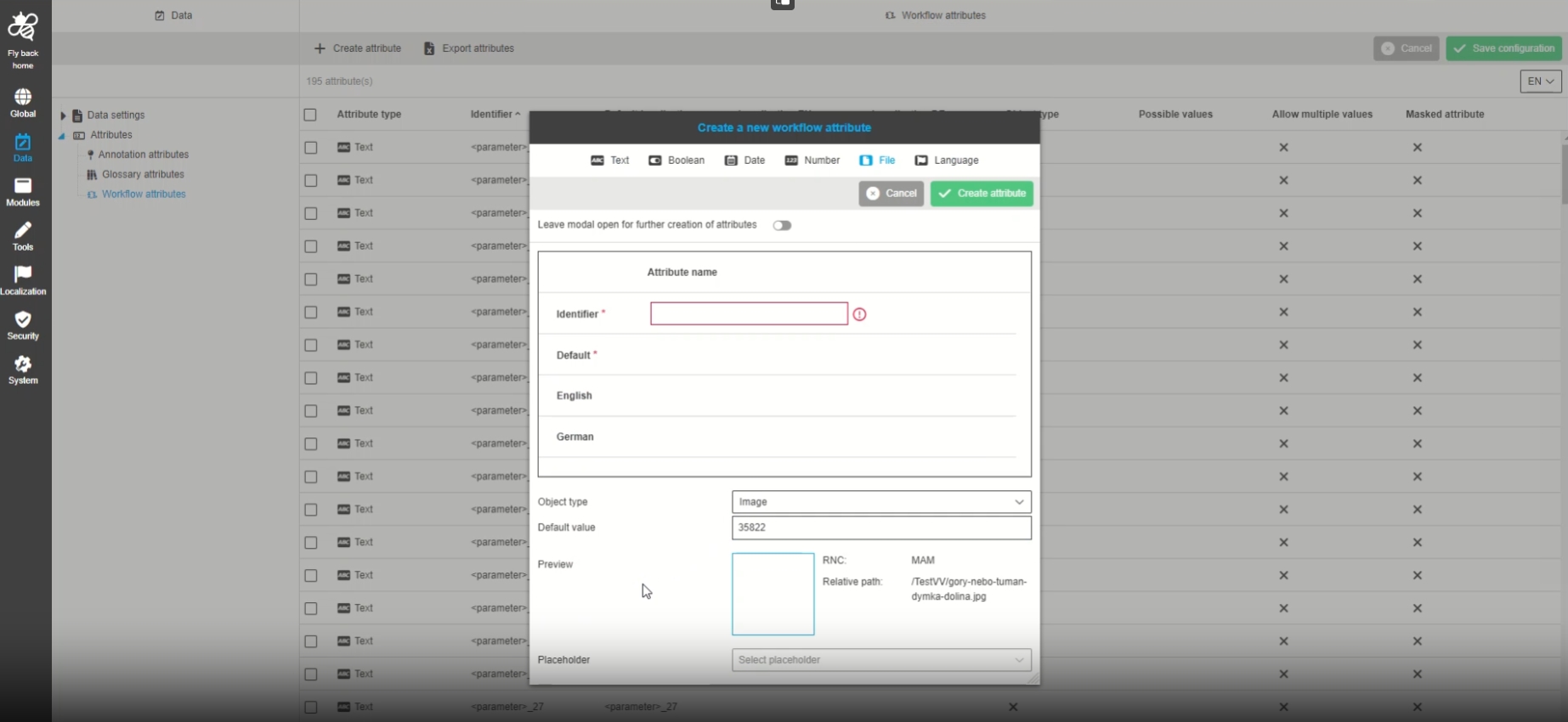Viewport: 1568px width, 722px height.
Task: Click the Possible values column header
Action: [1175, 115]
